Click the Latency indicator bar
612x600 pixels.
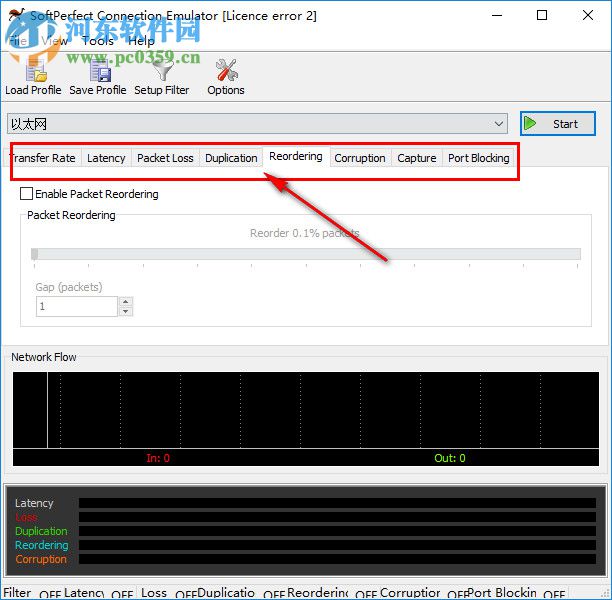pyautogui.click(x=337, y=503)
